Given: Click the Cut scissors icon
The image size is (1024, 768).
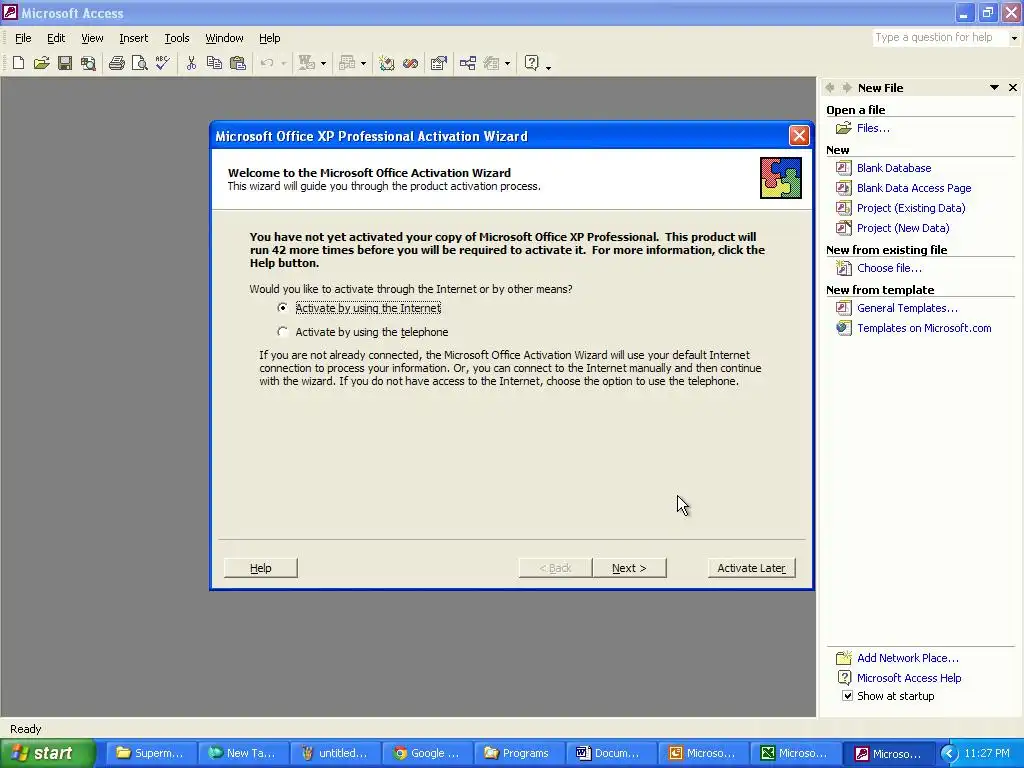Looking at the screenshot, I should pos(191,63).
